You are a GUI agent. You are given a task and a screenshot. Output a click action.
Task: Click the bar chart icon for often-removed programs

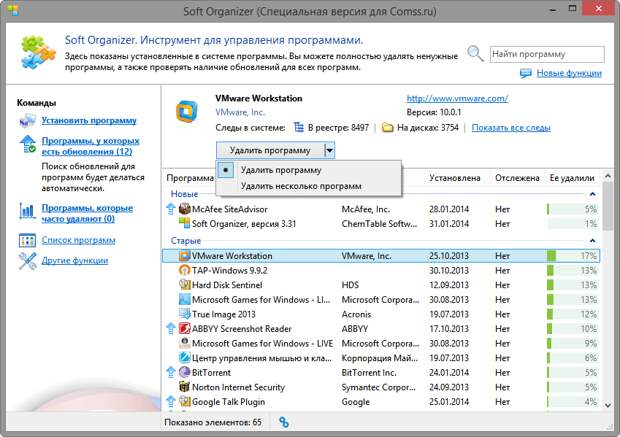[27, 211]
